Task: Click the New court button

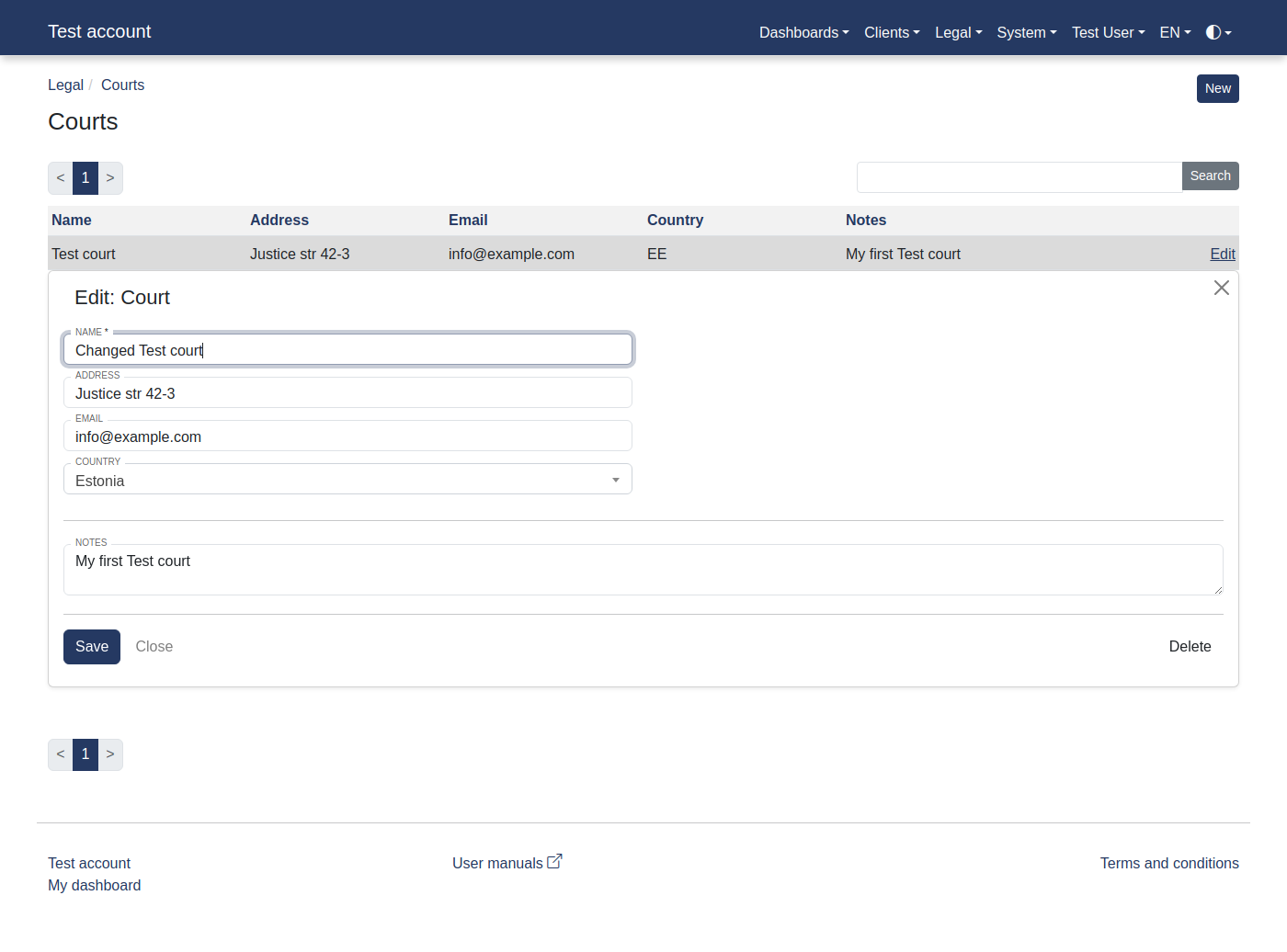Action: coord(1217,89)
